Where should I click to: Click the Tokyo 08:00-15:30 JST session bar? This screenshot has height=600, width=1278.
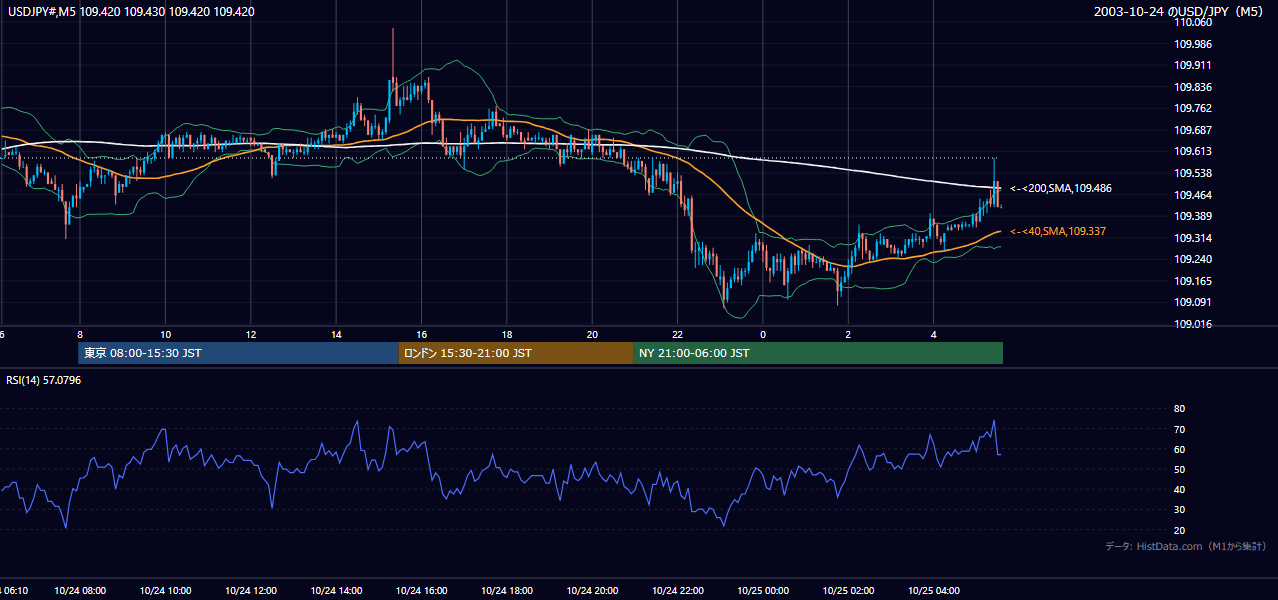[238, 353]
